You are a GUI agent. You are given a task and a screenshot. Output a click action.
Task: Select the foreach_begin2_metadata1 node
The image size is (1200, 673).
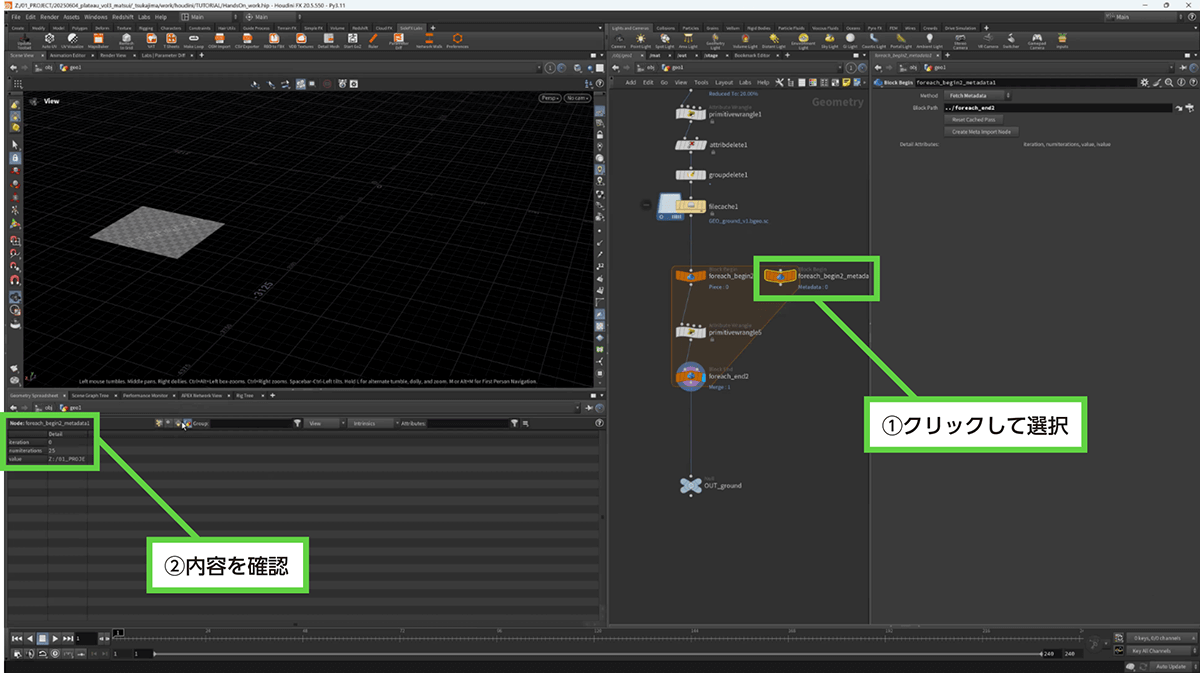tap(780, 276)
